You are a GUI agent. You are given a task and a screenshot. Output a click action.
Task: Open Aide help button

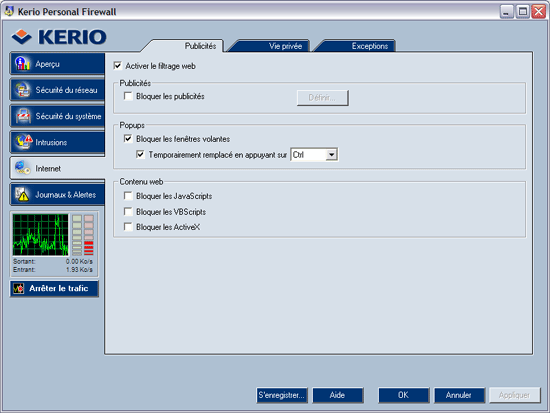[x=337, y=395]
